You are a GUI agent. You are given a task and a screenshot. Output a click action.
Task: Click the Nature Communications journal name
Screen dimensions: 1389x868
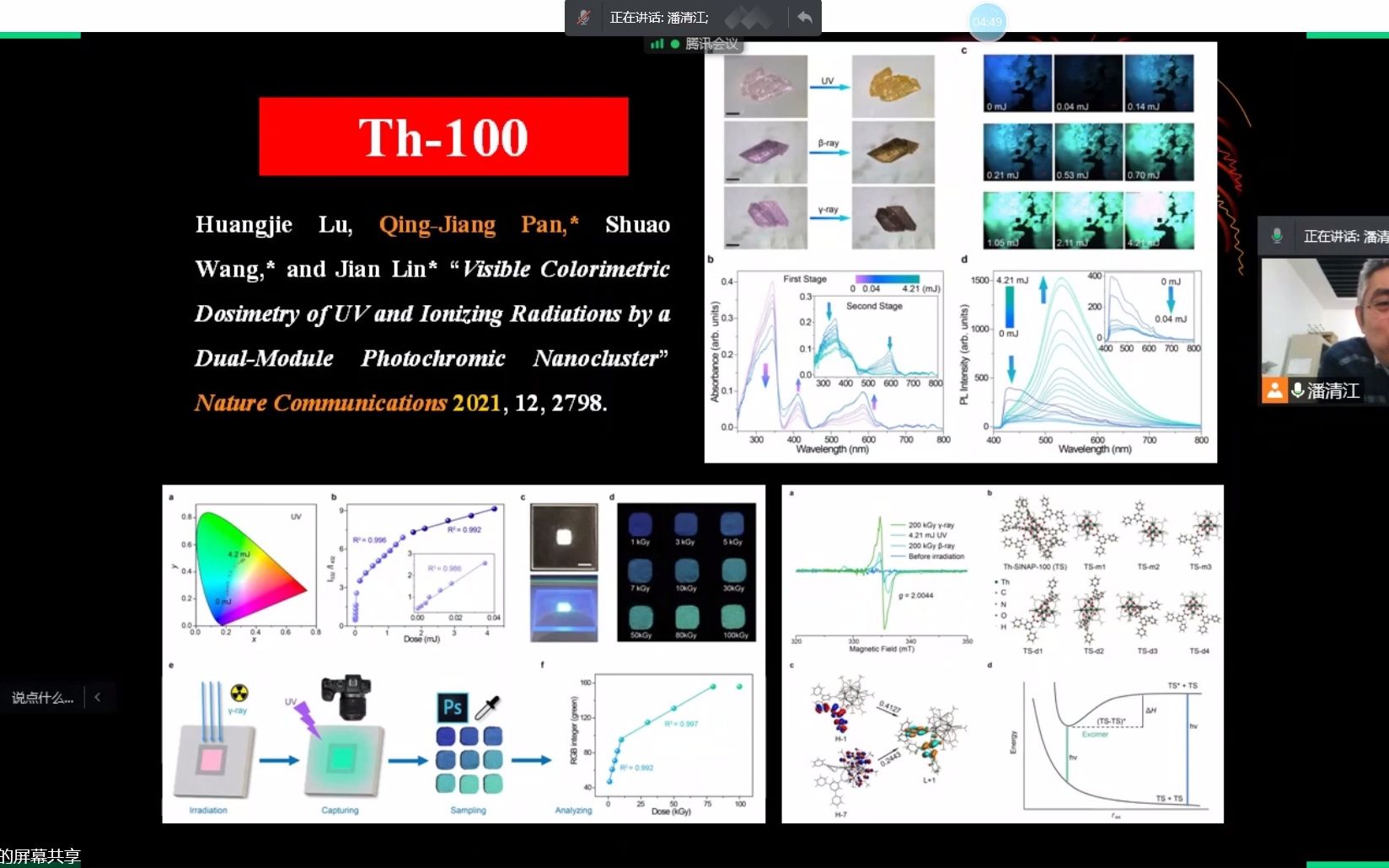pos(320,403)
